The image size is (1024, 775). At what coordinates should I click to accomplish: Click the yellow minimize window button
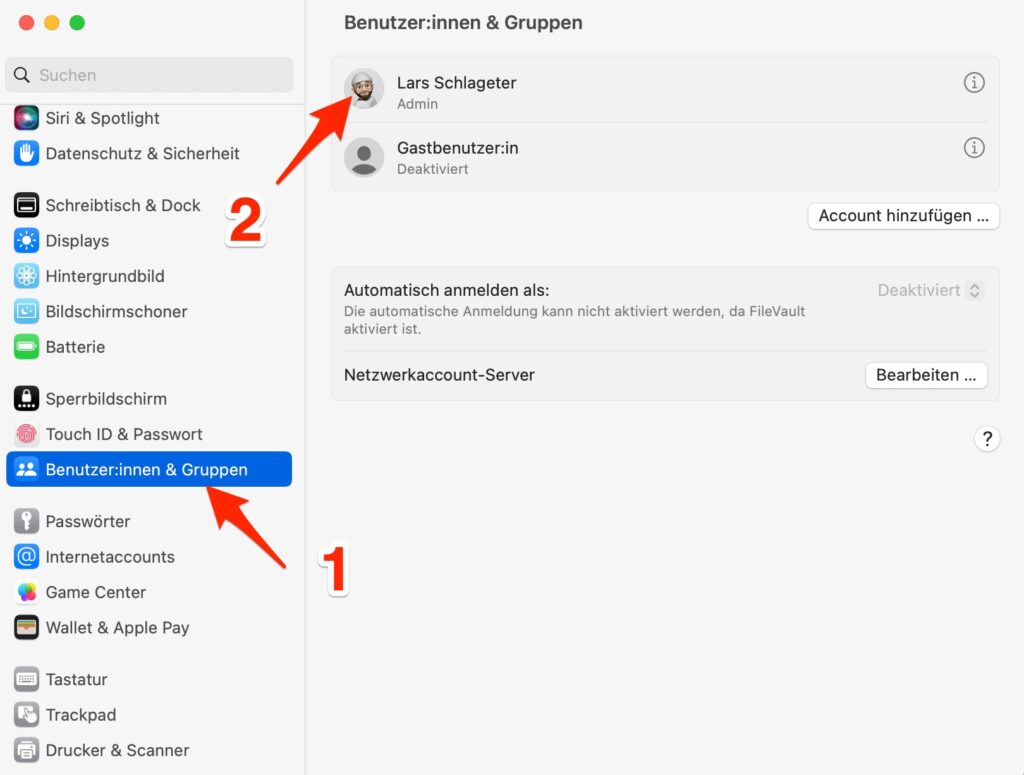coord(52,23)
